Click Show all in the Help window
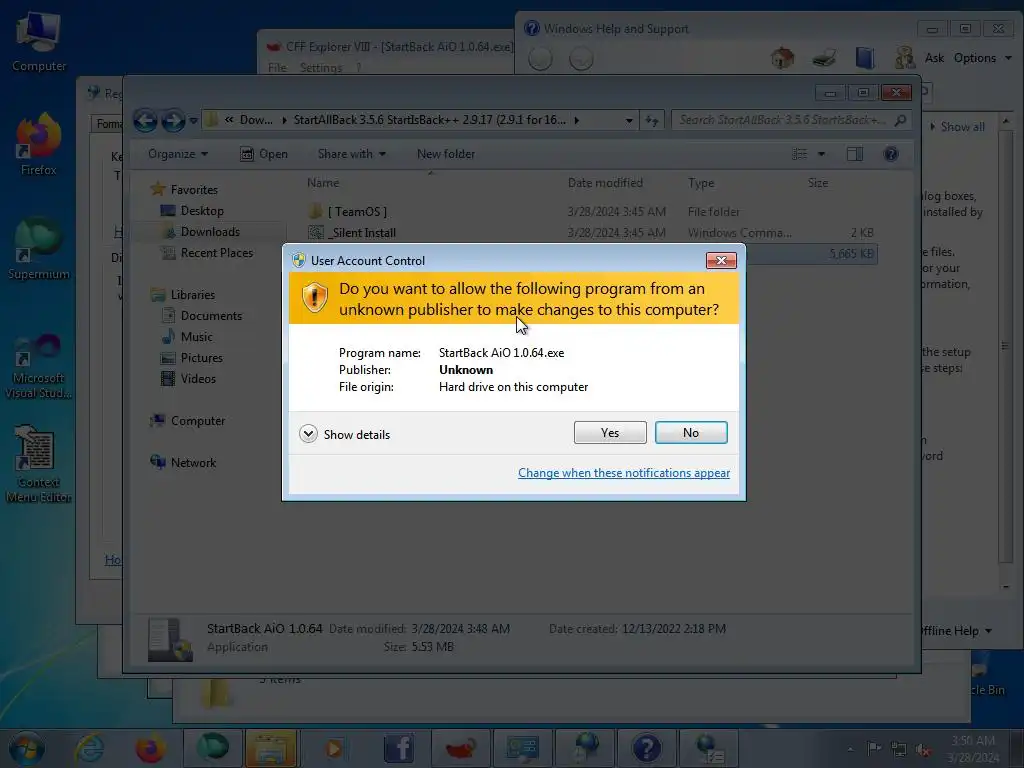Viewport: 1024px width, 768px height. pyautogui.click(x=957, y=127)
